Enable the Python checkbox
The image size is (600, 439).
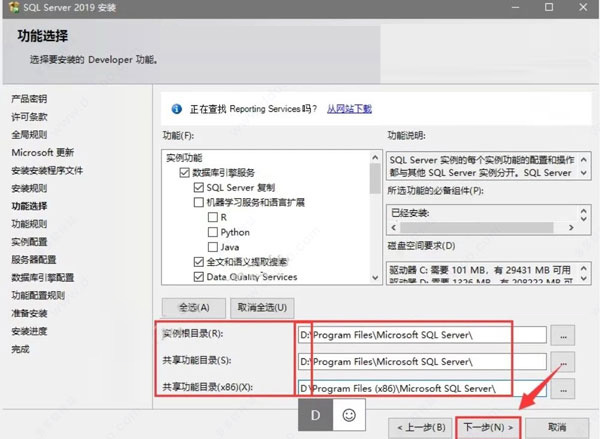point(213,232)
